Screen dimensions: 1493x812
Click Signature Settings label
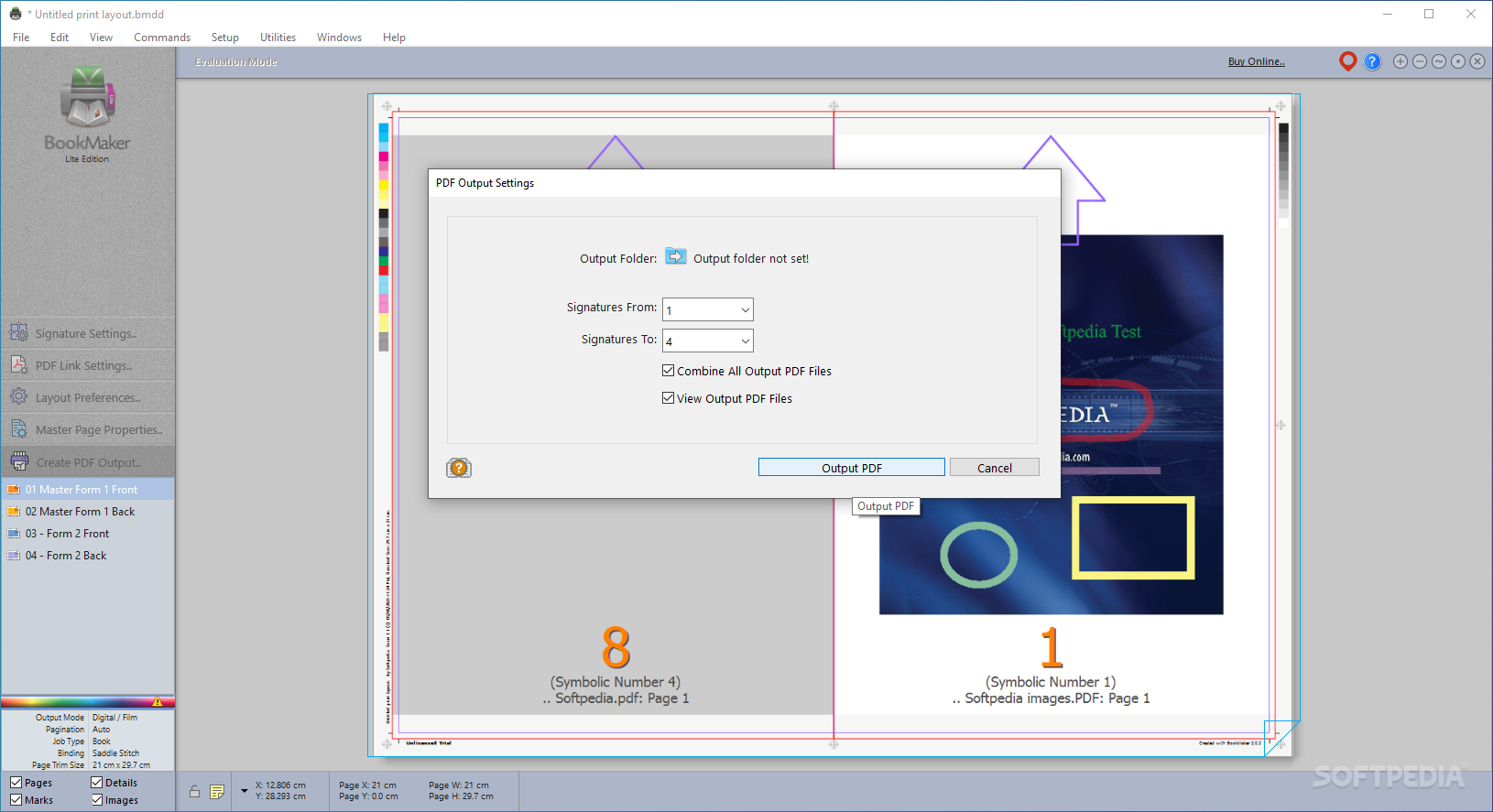(86, 333)
